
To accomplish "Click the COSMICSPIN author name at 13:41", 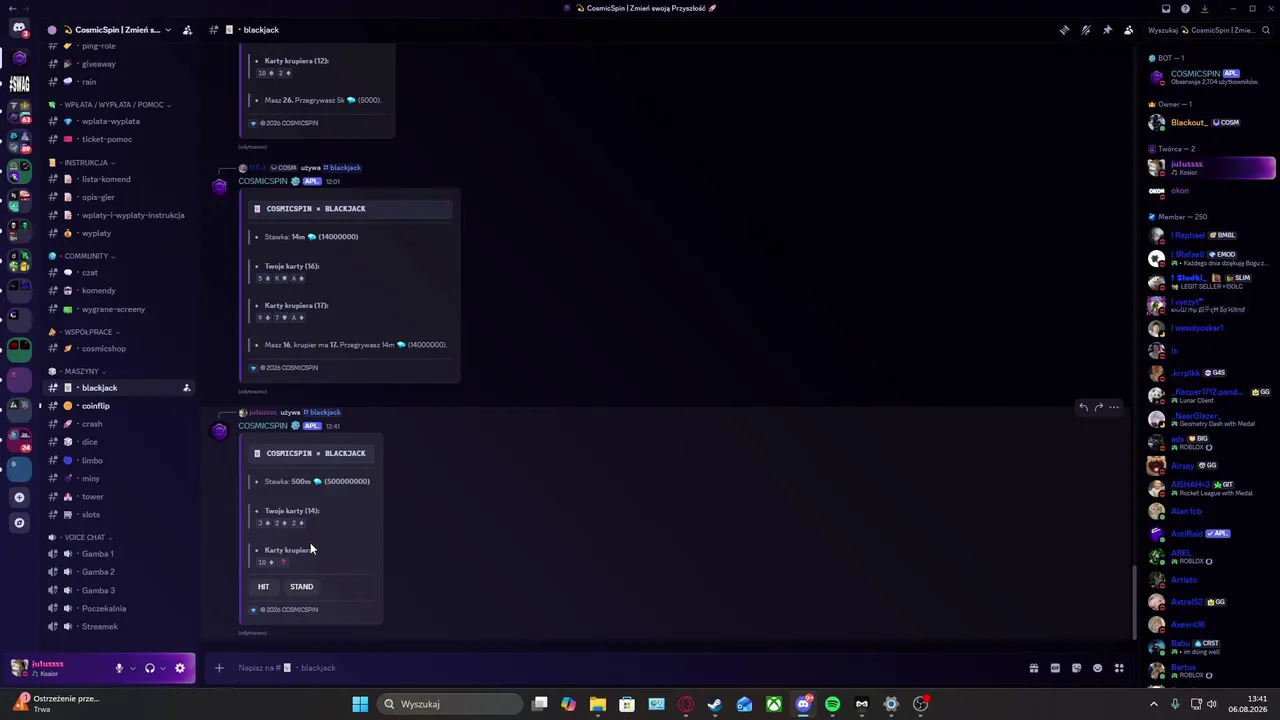I will click(262, 426).
